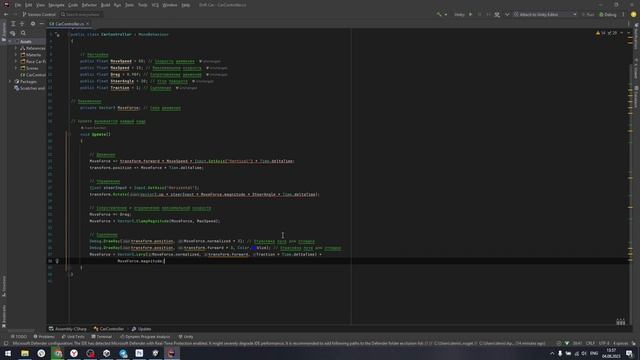Open the build hammer dropdown arrow
The image size is (640, 360).
[445, 14]
